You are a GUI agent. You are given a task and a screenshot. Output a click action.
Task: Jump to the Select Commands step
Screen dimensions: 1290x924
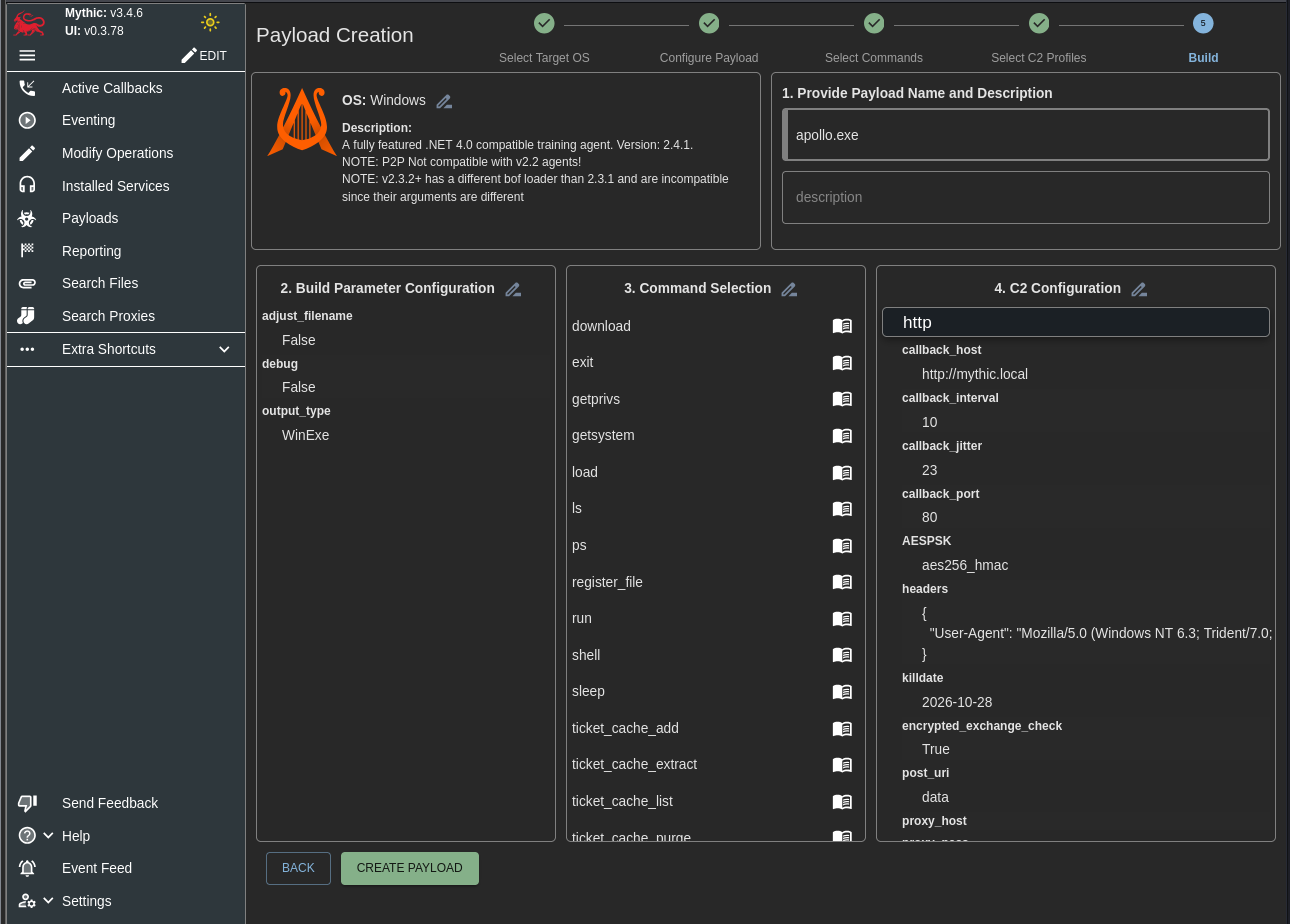pyautogui.click(x=874, y=23)
